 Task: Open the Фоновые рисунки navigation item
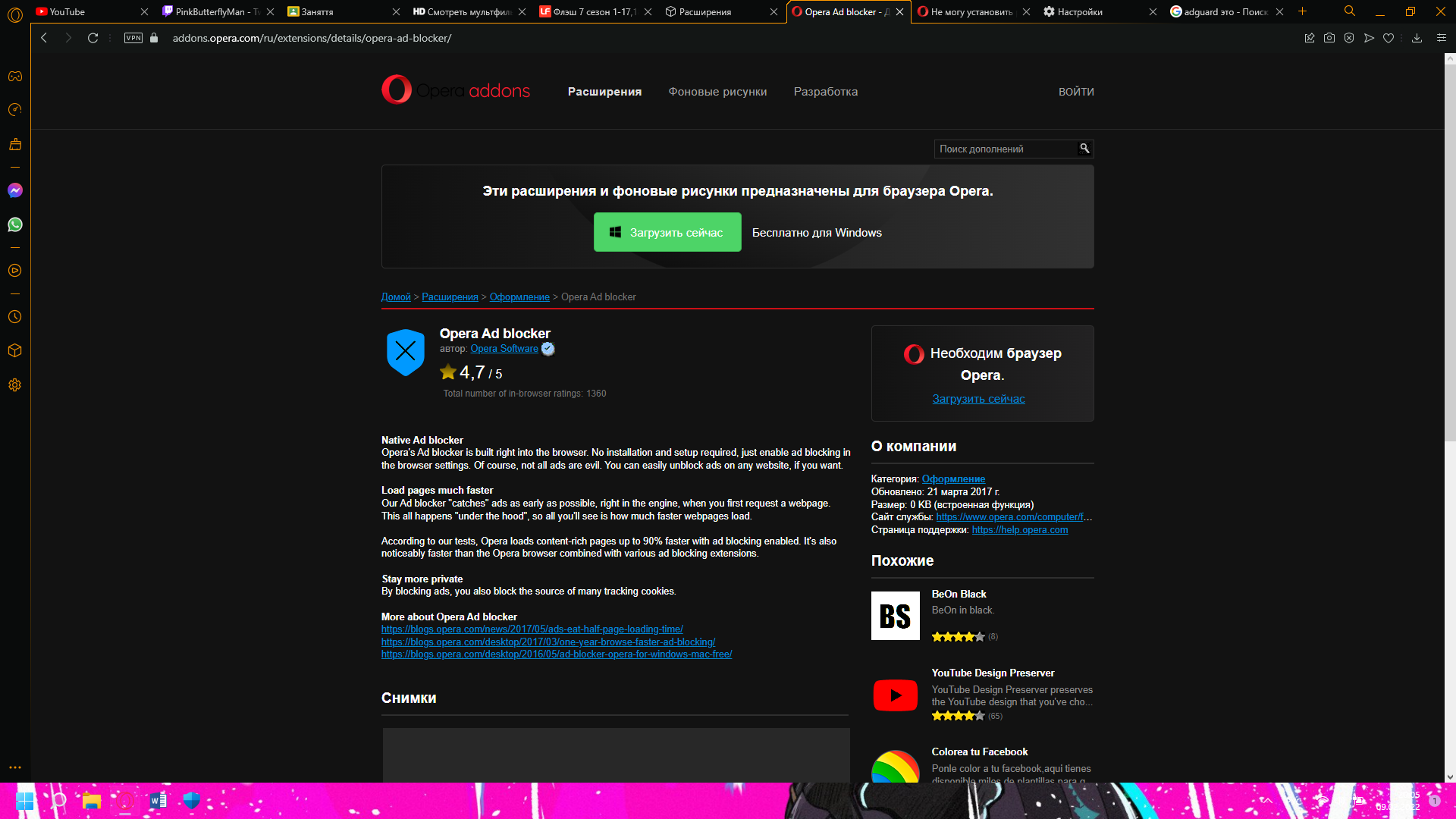pyautogui.click(x=717, y=92)
